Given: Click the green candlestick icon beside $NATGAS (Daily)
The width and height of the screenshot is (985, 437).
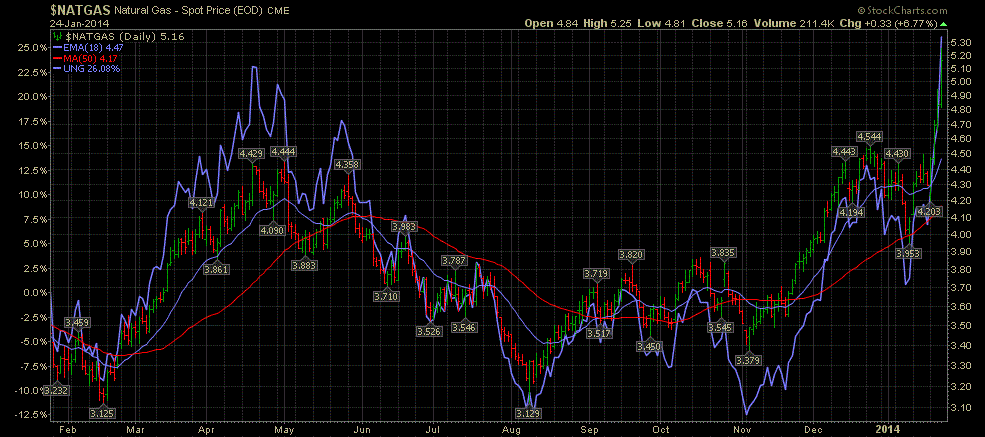Looking at the screenshot, I should coord(56,36).
